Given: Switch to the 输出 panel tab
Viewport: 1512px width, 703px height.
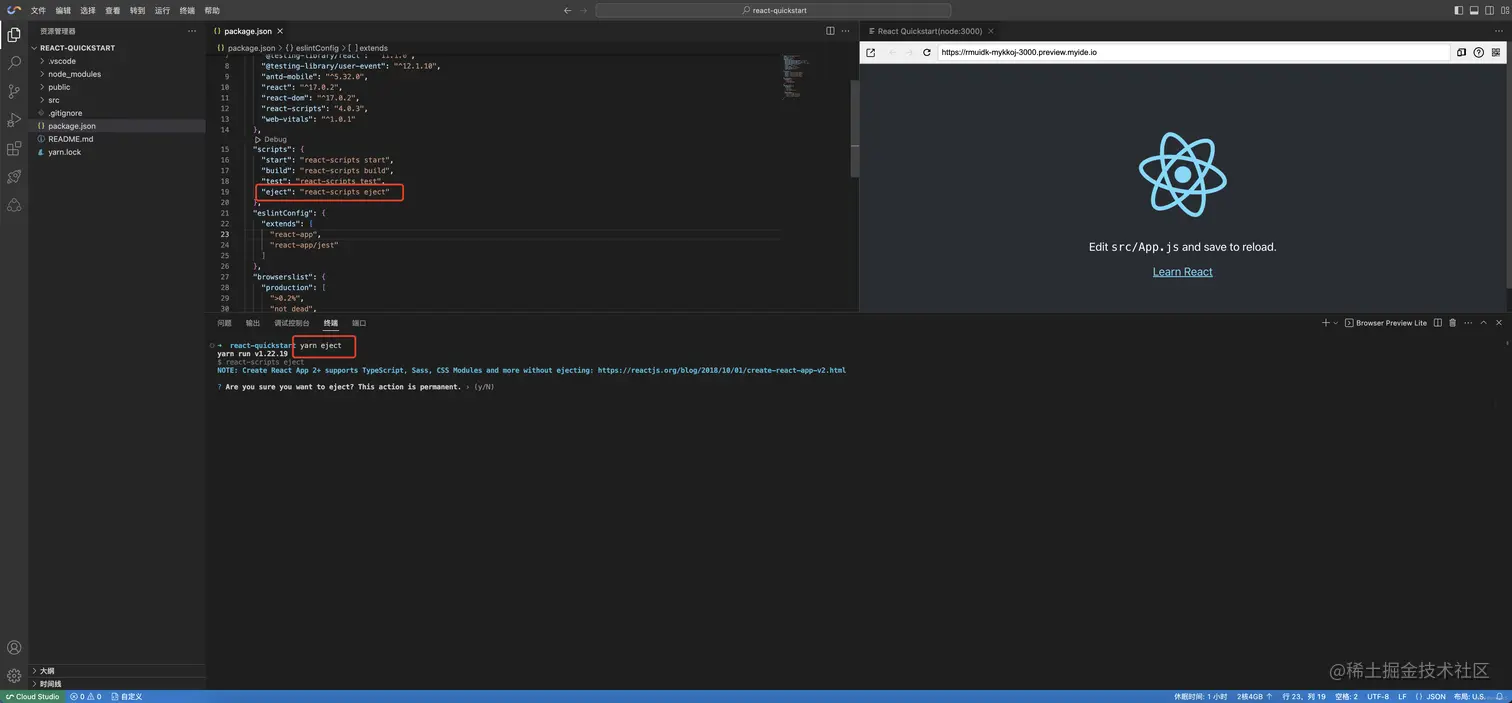Looking at the screenshot, I should (x=253, y=323).
